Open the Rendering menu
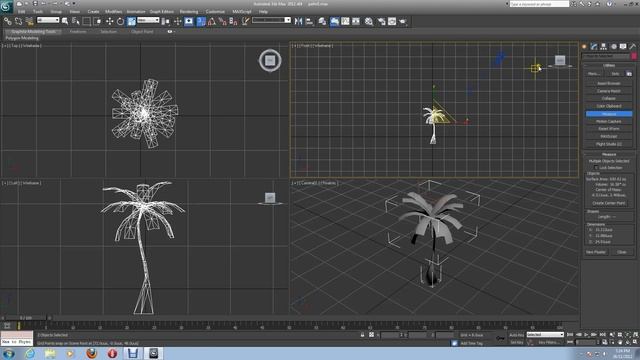Image resolution: width=640 pixels, height=360 pixels. pos(189,12)
